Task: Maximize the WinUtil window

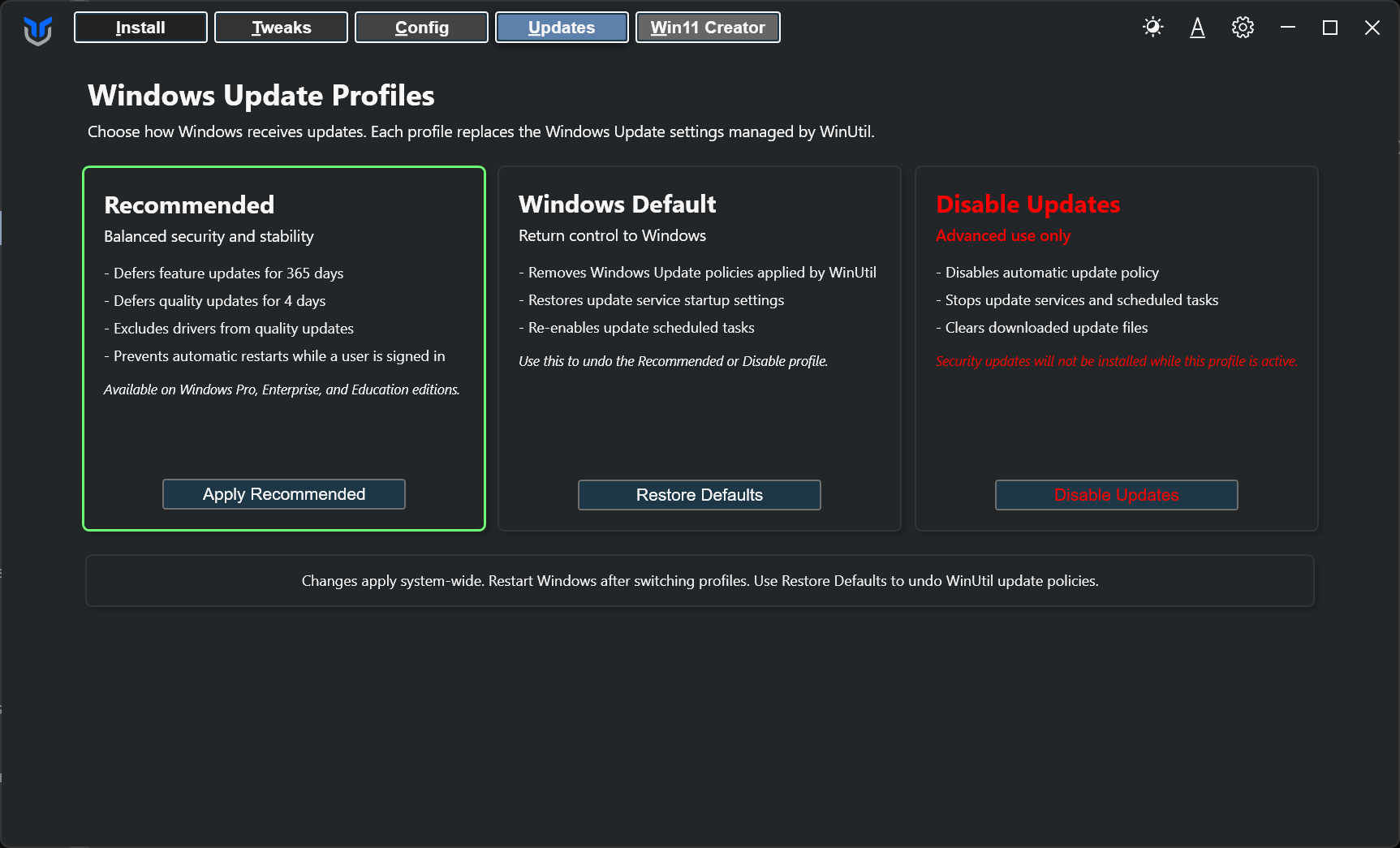Action: coord(1330,28)
